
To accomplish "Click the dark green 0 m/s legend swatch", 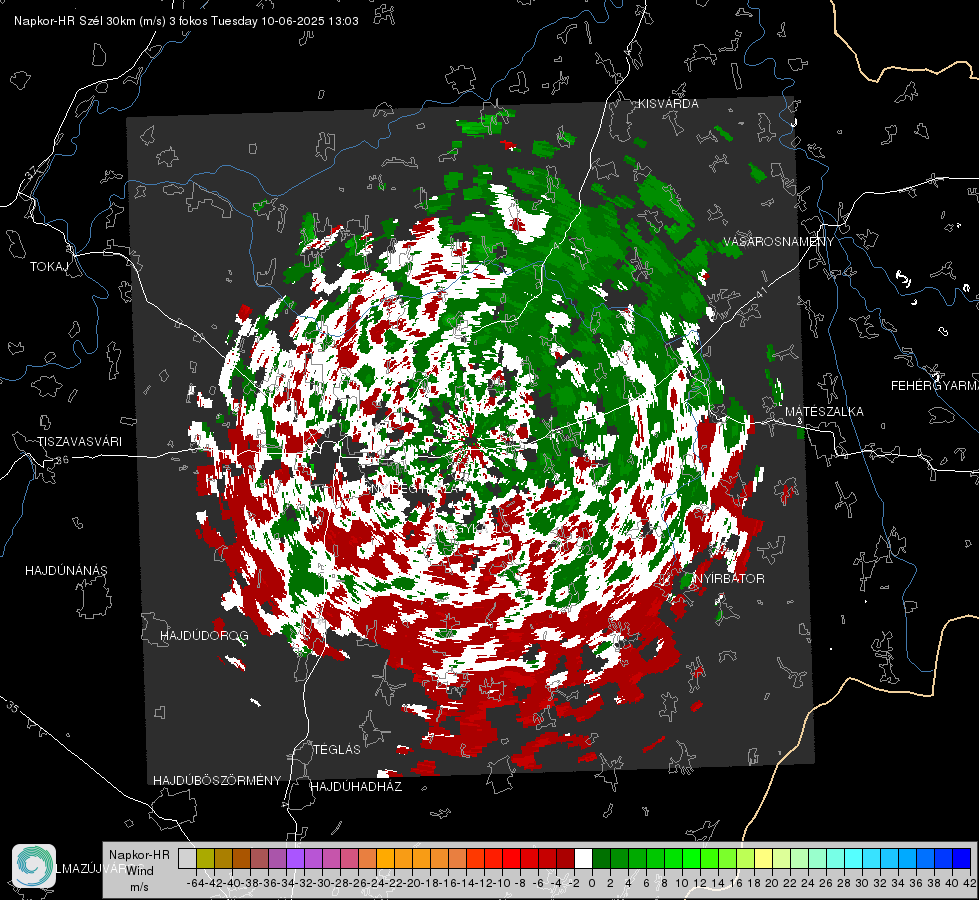I will click(x=601, y=859).
